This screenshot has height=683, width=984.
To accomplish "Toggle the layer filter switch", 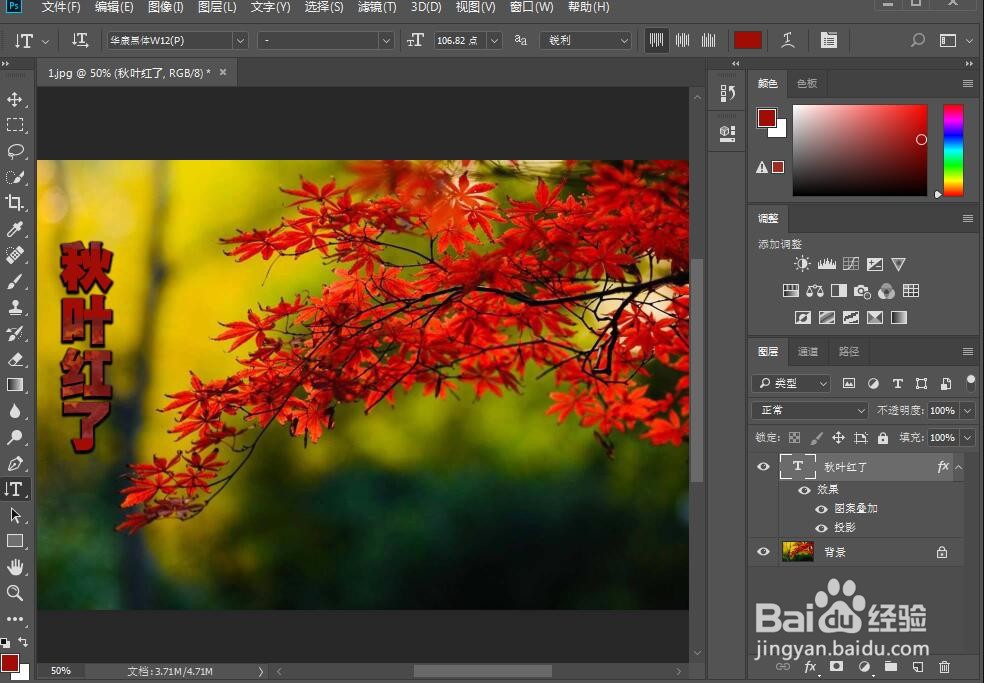I will 971,382.
